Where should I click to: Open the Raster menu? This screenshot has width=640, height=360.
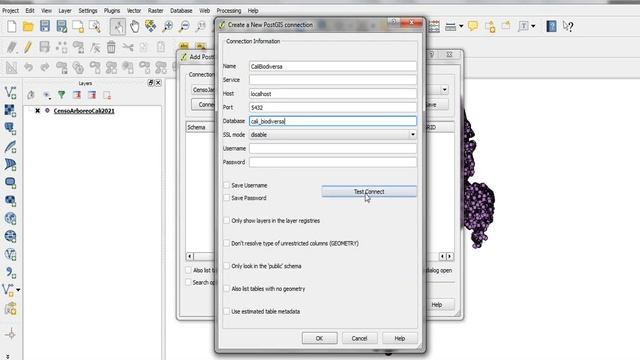pos(156,11)
